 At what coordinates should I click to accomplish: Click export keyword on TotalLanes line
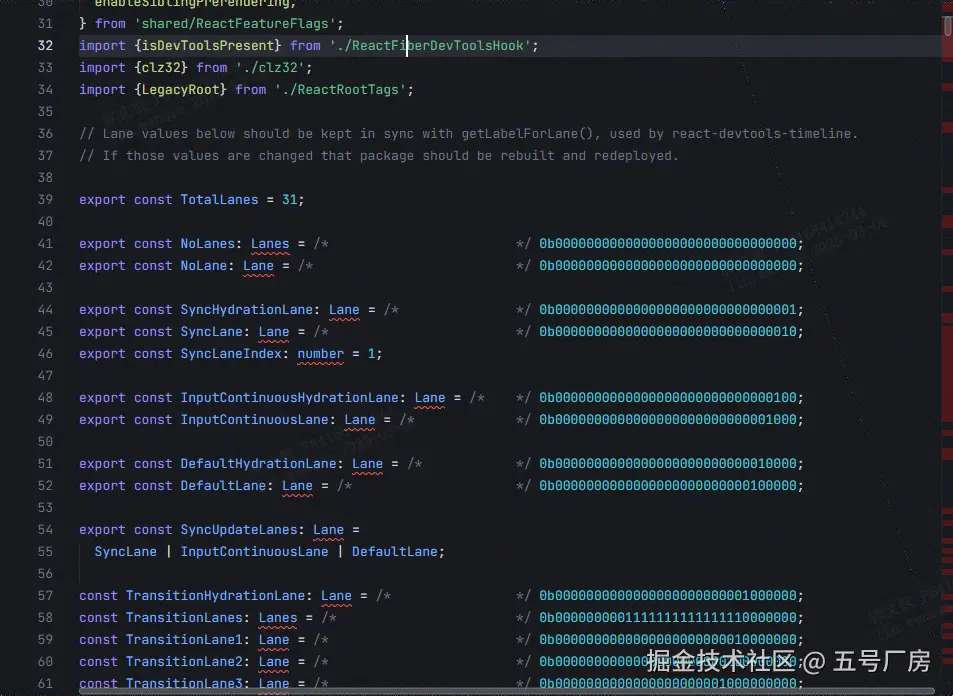pos(102,199)
